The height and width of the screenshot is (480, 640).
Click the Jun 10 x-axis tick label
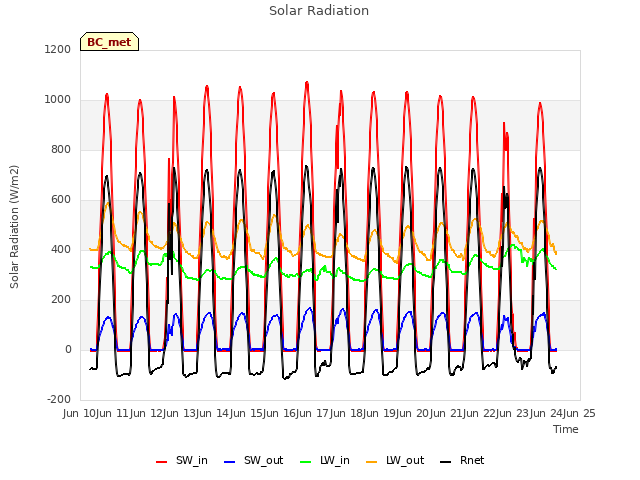80,413
